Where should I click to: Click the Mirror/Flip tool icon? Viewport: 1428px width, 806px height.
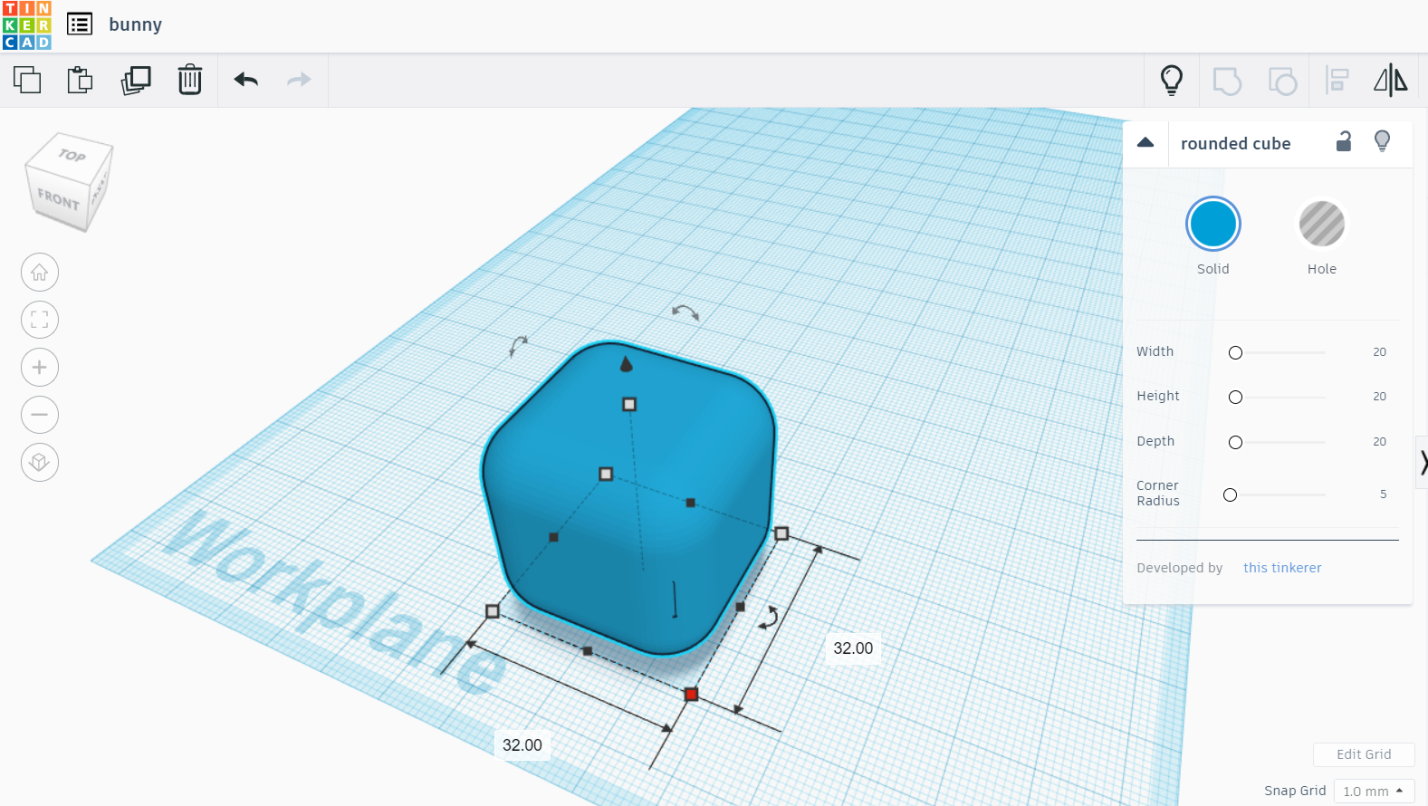click(x=1391, y=80)
